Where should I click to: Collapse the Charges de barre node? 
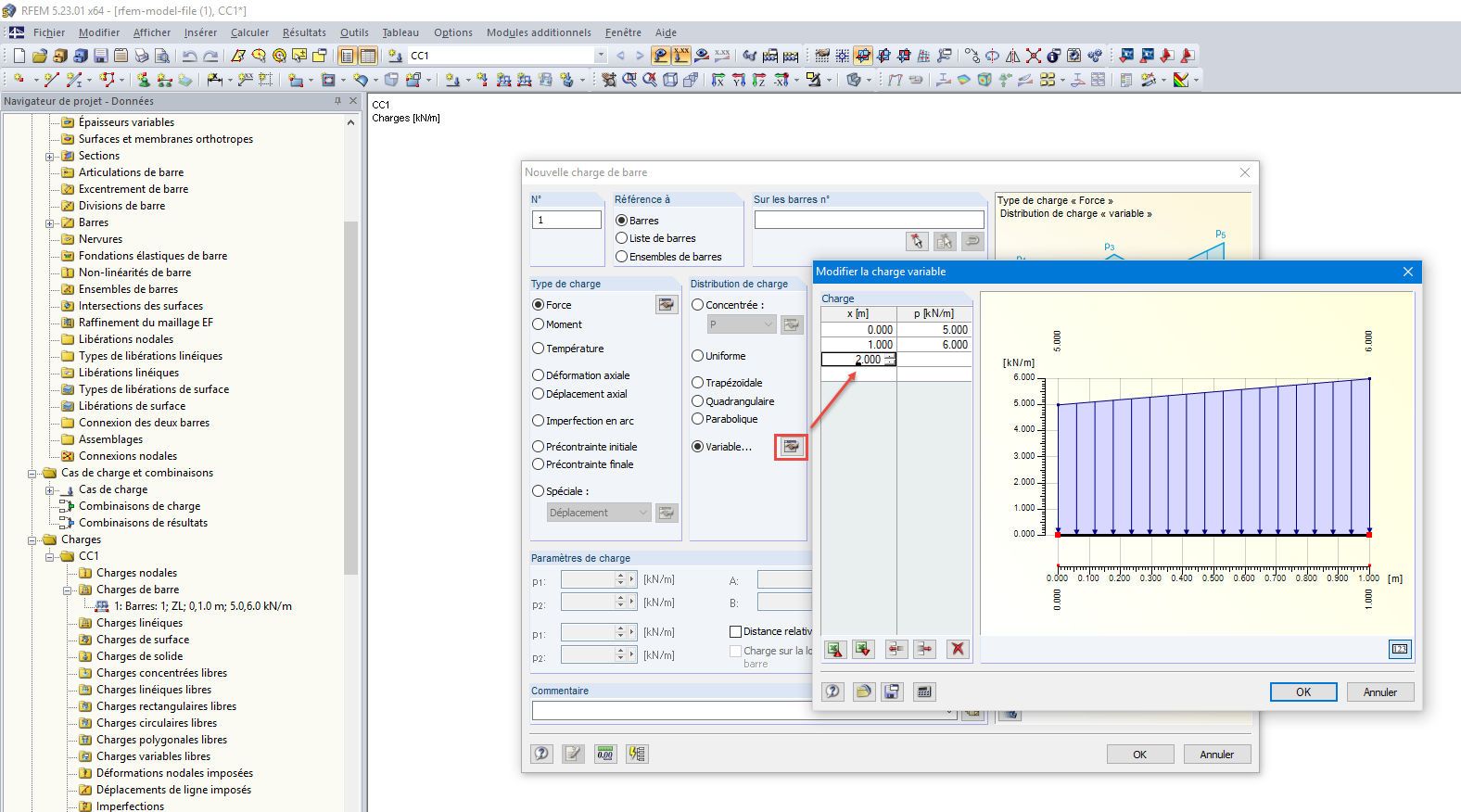click(68, 590)
